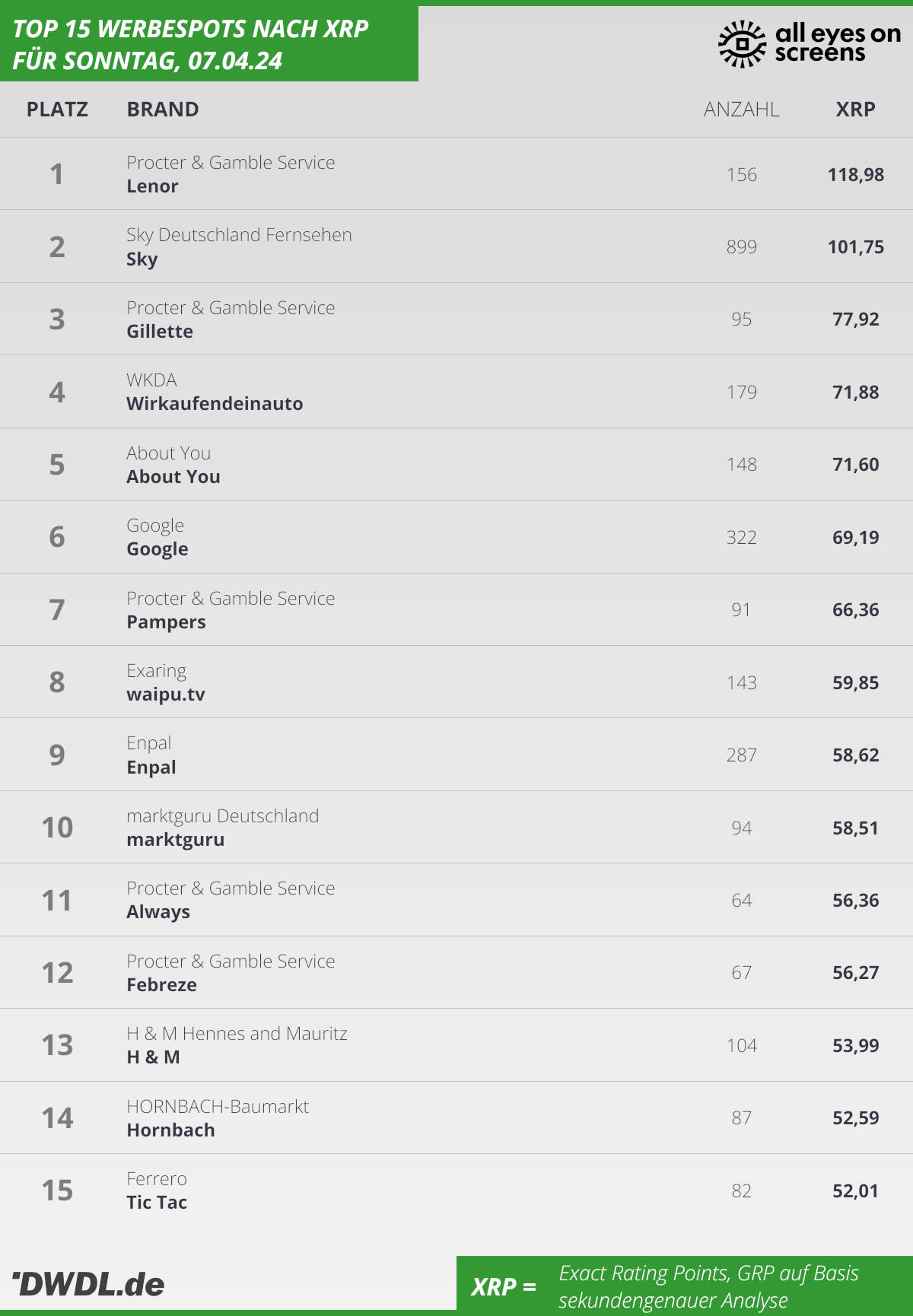Select the Lenor brand row
Image resolution: width=913 pixels, height=1316 pixels.
click(456, 173)
